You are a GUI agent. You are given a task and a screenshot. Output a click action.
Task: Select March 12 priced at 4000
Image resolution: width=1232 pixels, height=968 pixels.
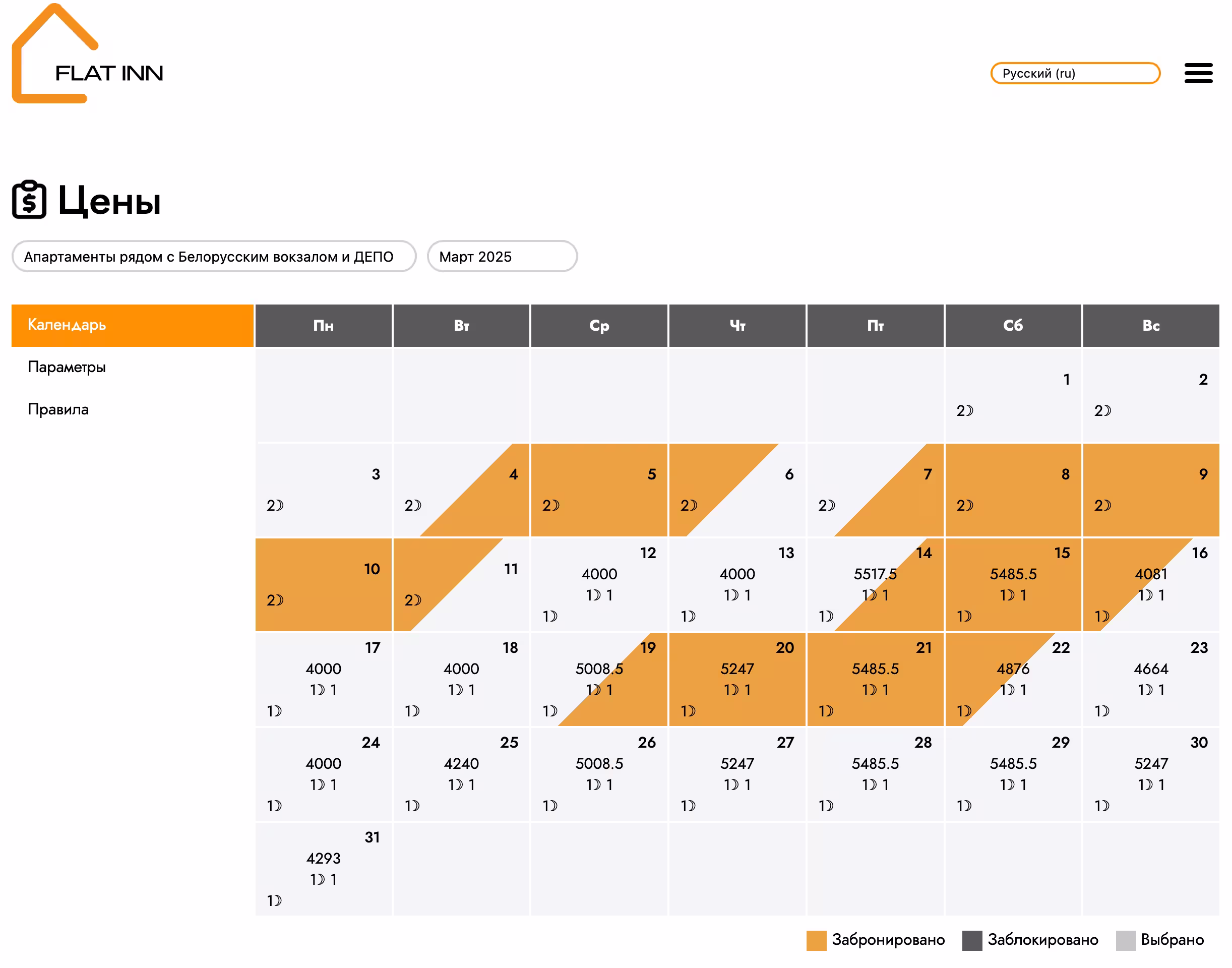(x=598, y=584)
